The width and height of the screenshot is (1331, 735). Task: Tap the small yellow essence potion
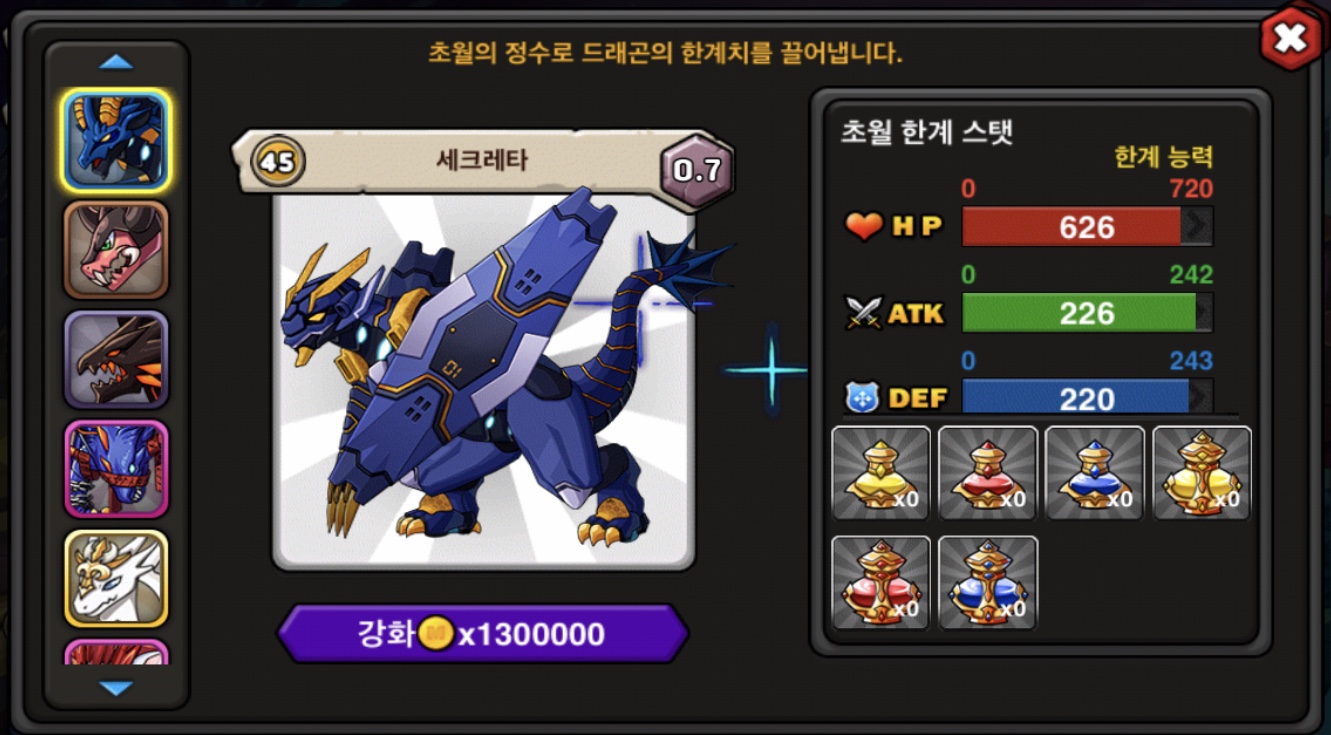coord(881,473)
